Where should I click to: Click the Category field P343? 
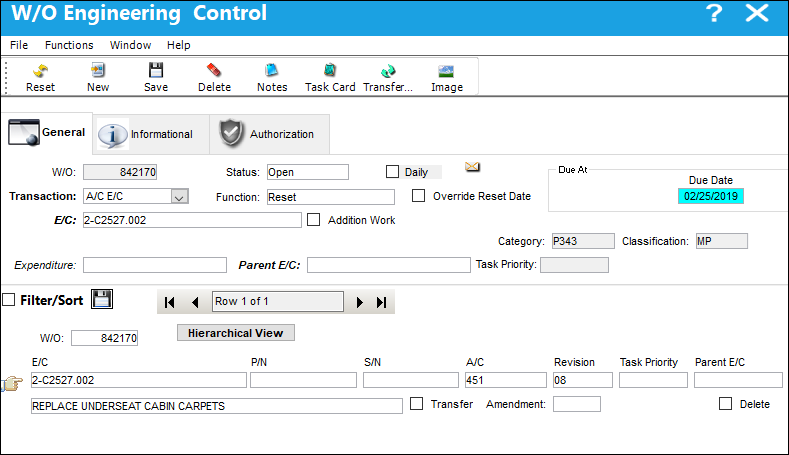pyautogui.click(x=583, y=241)
